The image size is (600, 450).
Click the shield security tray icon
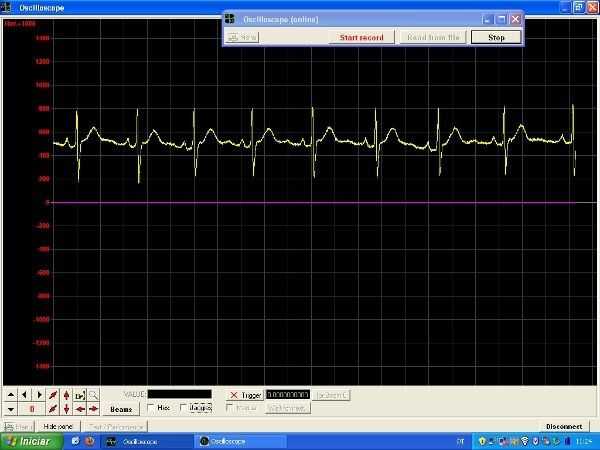[535, 442]
